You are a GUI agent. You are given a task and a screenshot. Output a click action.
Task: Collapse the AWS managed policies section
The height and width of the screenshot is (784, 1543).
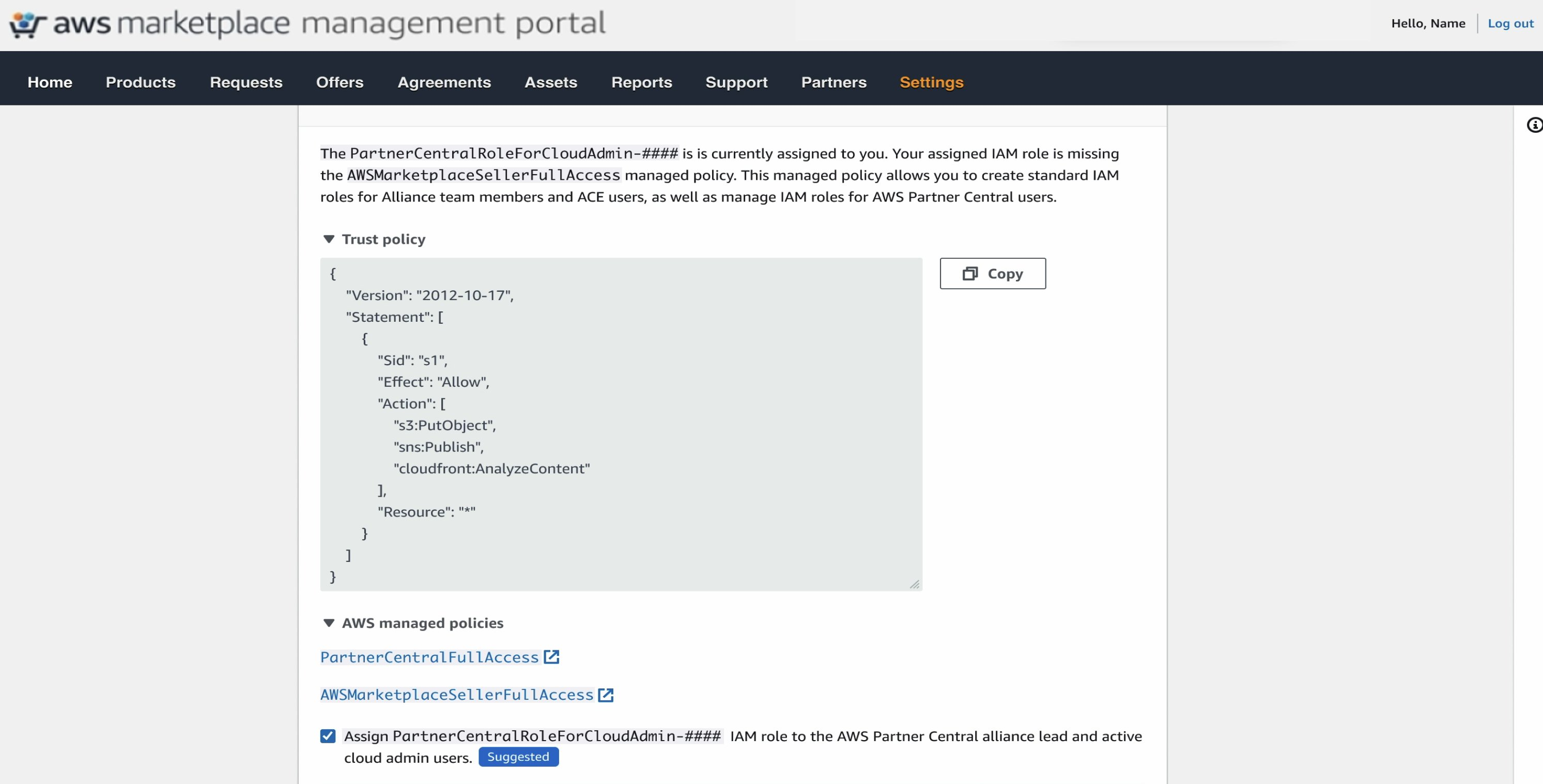[x=329, y=623]
